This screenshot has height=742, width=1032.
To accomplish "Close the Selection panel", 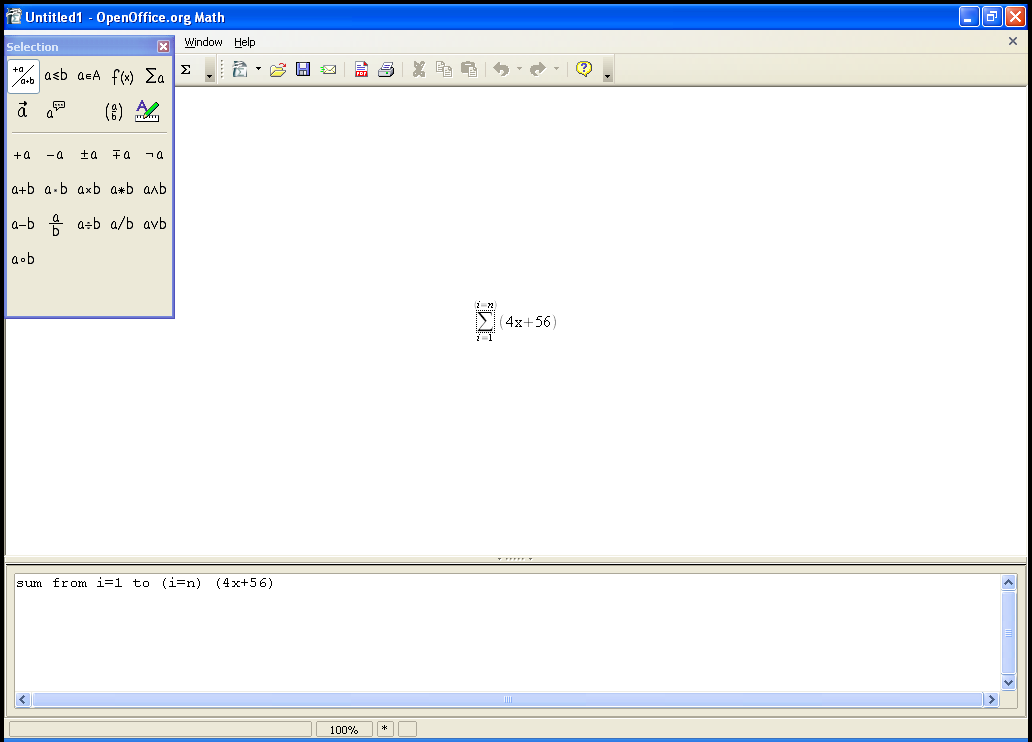I will tap(163, 47).
